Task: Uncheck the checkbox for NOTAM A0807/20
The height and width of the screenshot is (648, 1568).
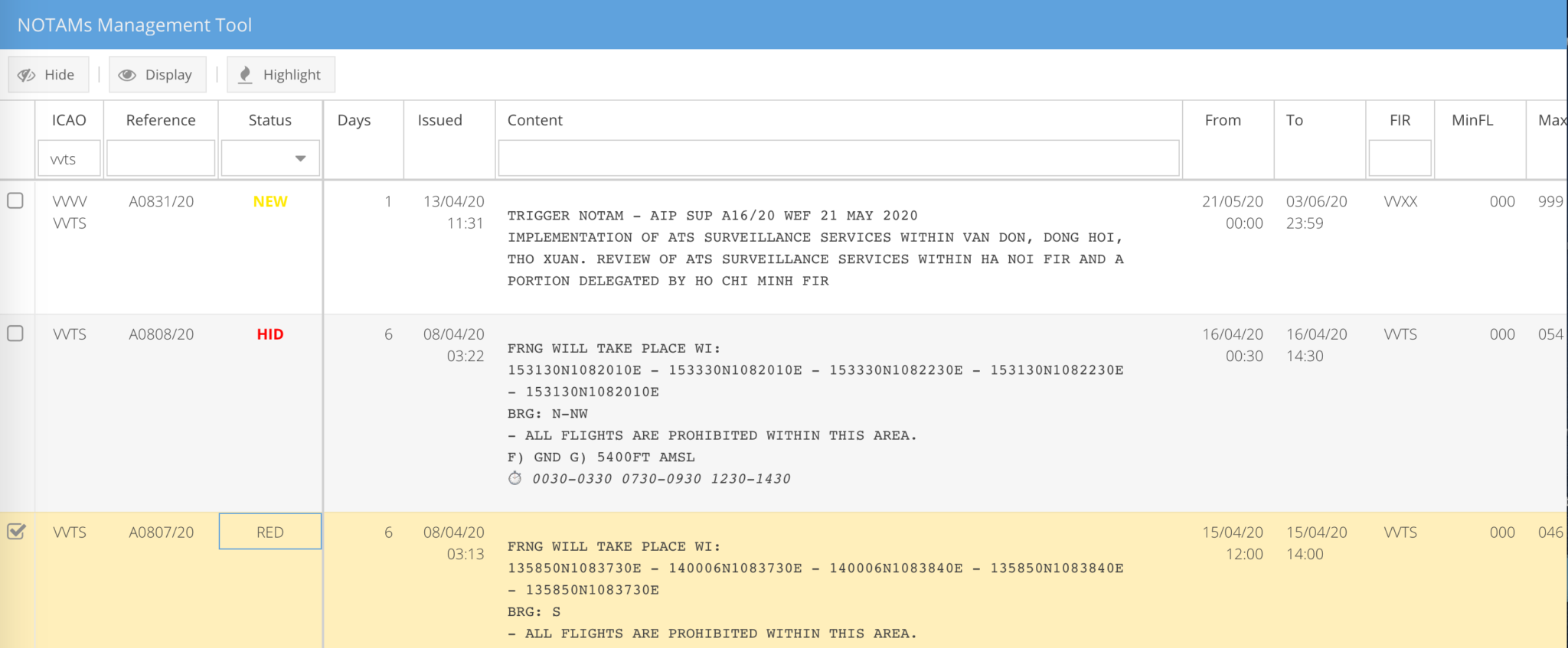Action: [x=15, y=531]
